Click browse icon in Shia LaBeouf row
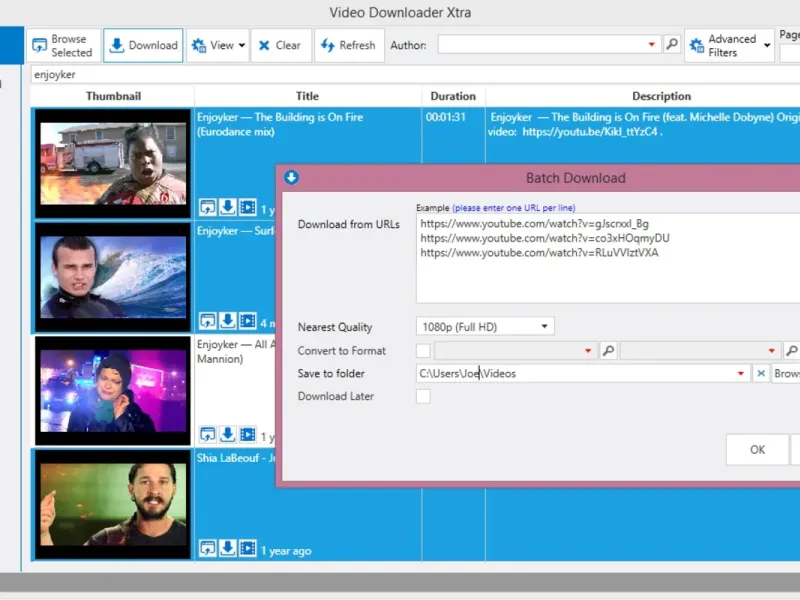The image size is (800, 600). tap(207, 548)
